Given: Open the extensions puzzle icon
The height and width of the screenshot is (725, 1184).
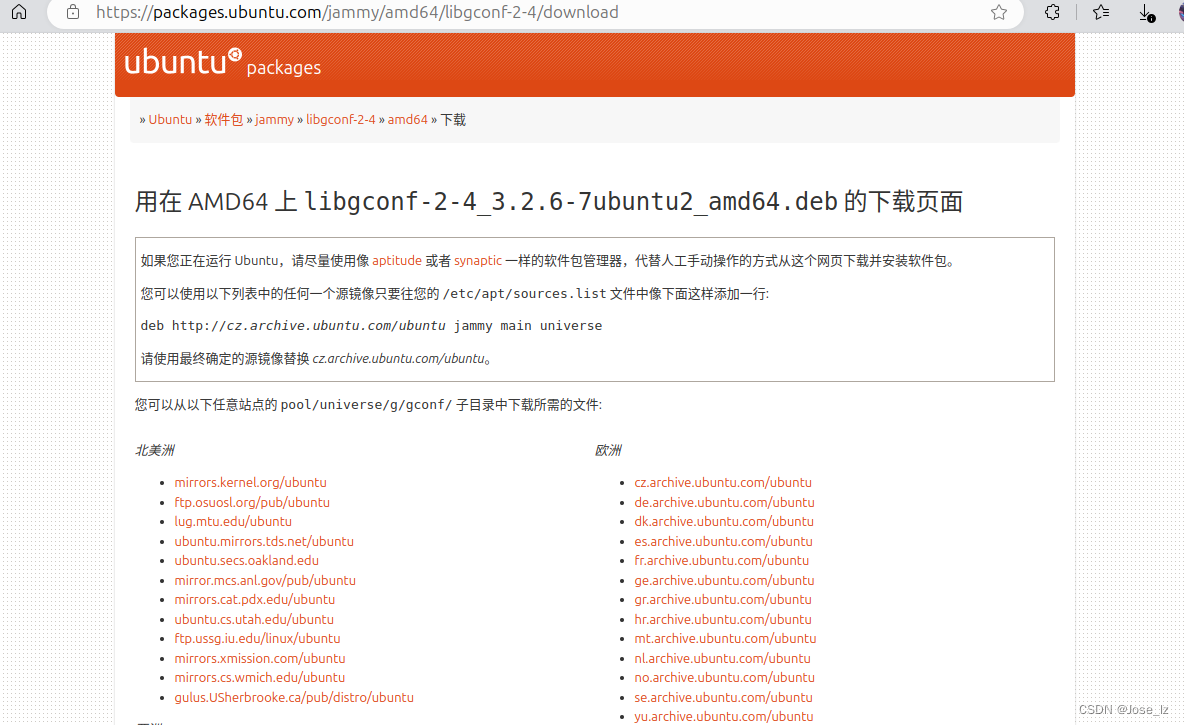Looking at the screenshot, I should pos(1052,12).
